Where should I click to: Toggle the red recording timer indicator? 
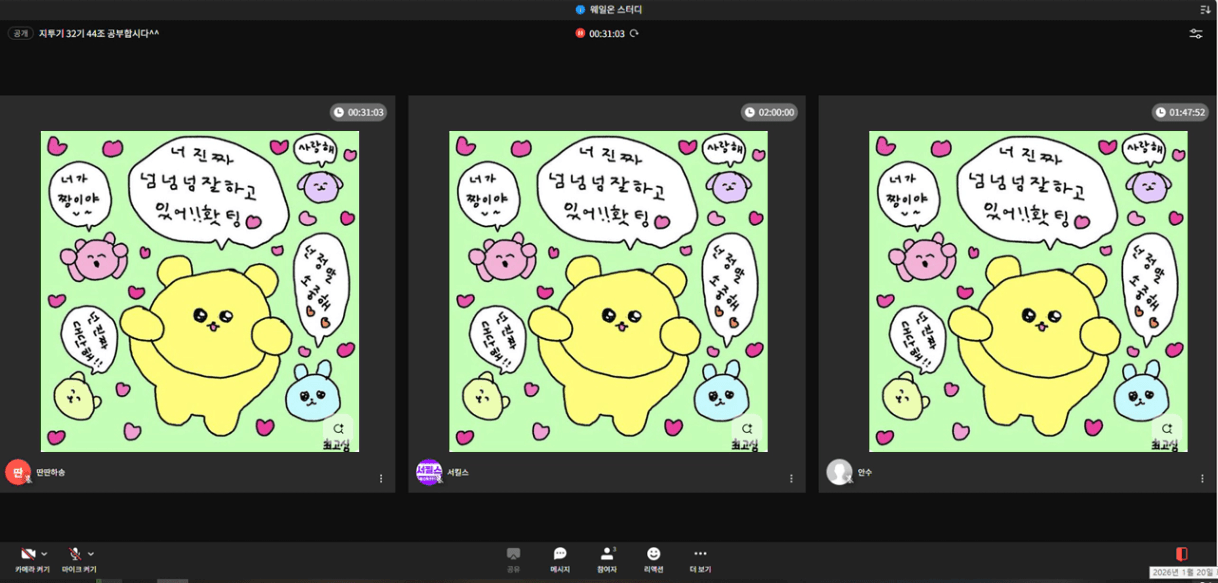point(580,34)
